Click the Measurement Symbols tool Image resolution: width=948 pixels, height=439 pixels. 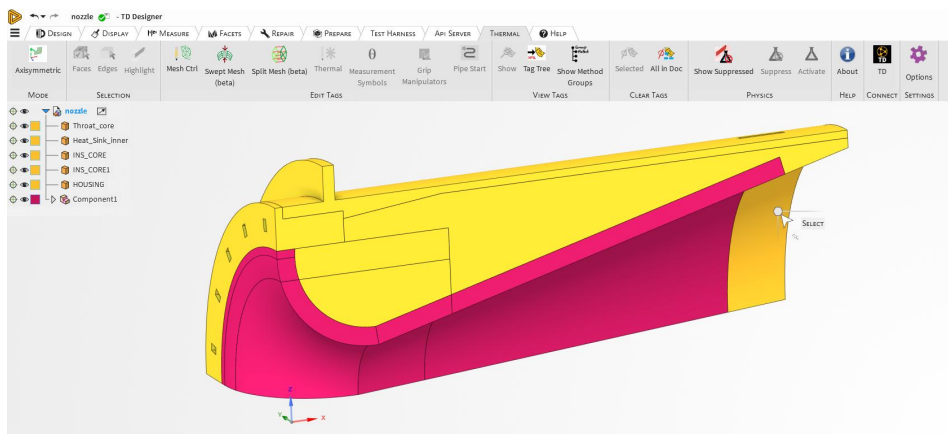tap(372, 65)
